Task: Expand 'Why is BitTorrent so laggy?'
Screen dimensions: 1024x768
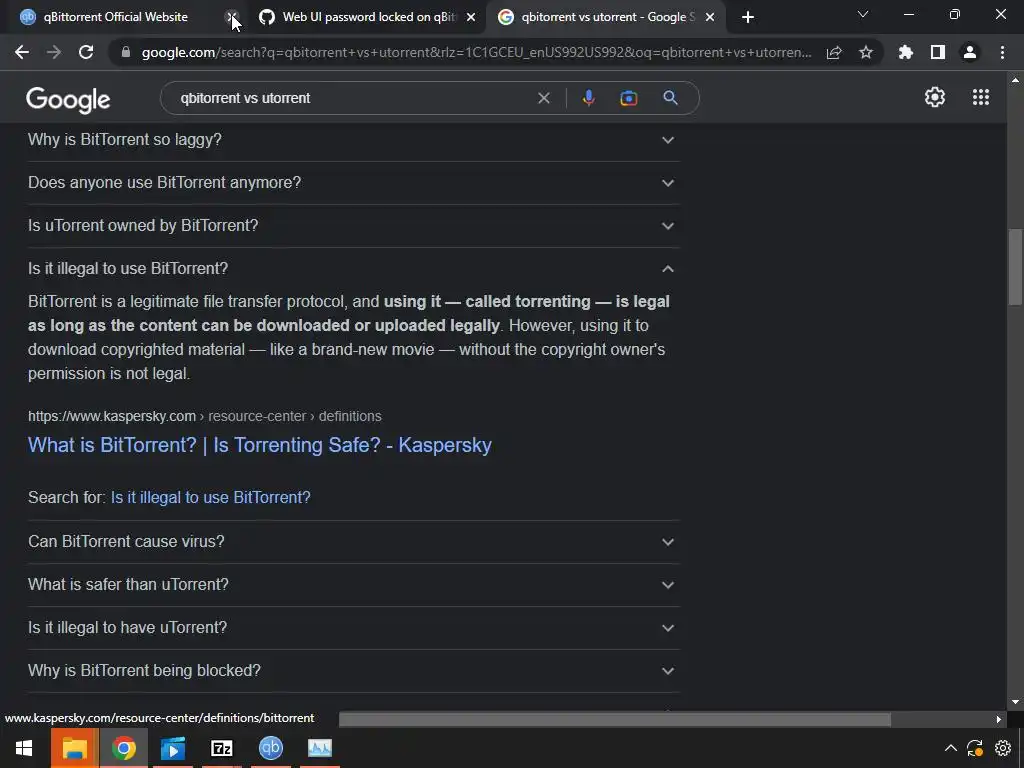Action: [x=353, y=140]
